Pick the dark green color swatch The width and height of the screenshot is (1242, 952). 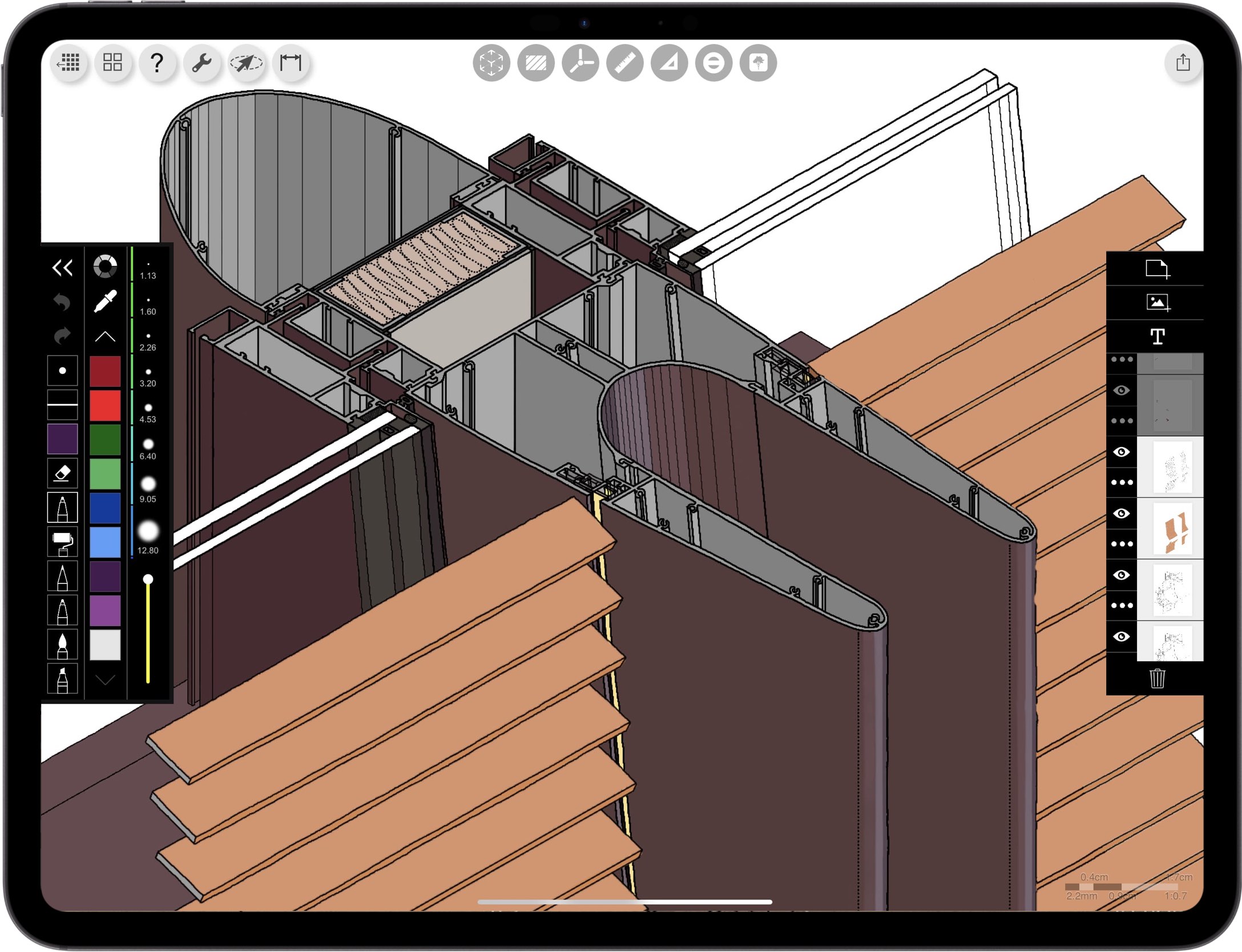click(x=105, y=439)
